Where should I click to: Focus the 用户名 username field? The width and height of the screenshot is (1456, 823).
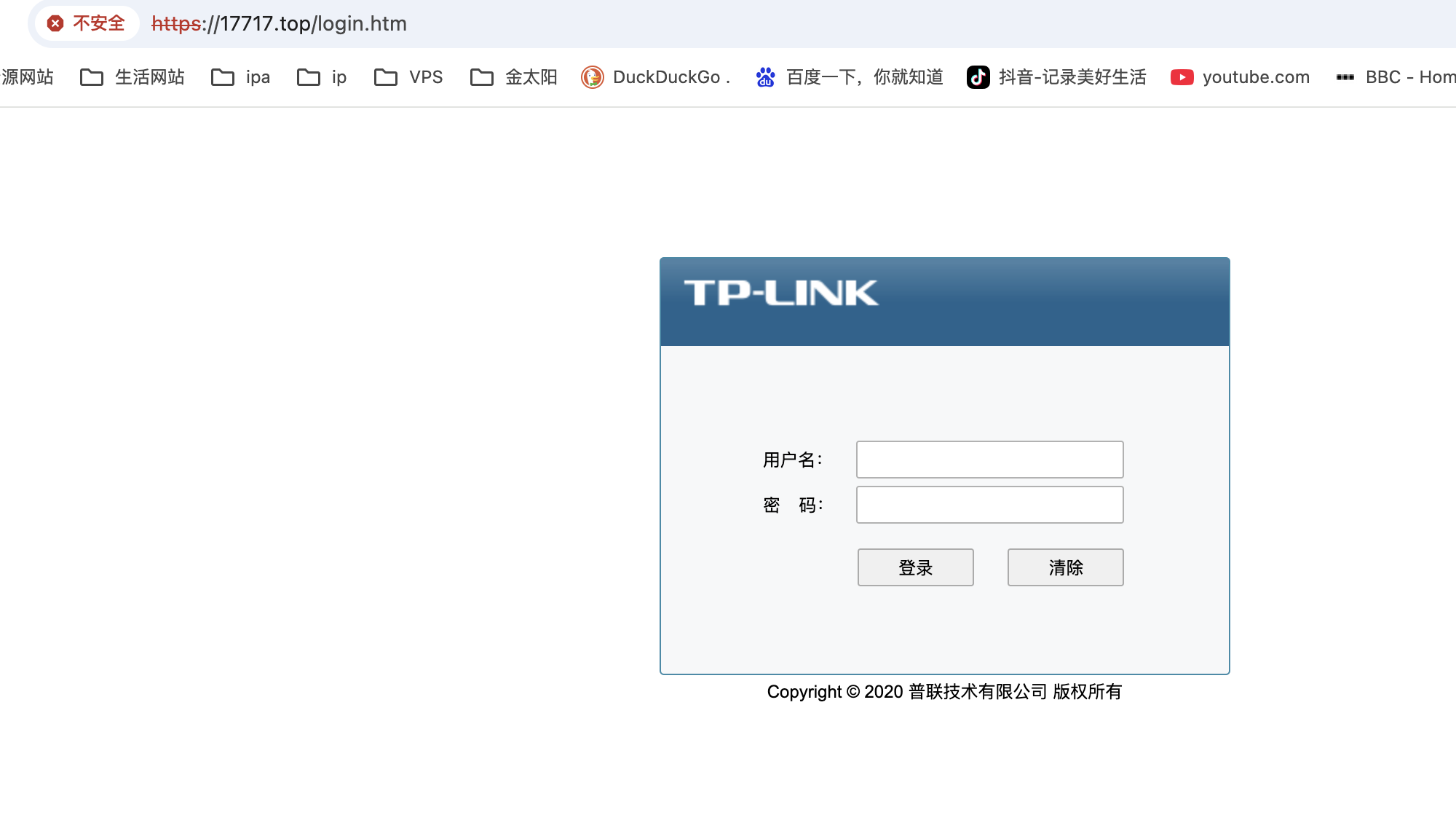pos(990,460)
